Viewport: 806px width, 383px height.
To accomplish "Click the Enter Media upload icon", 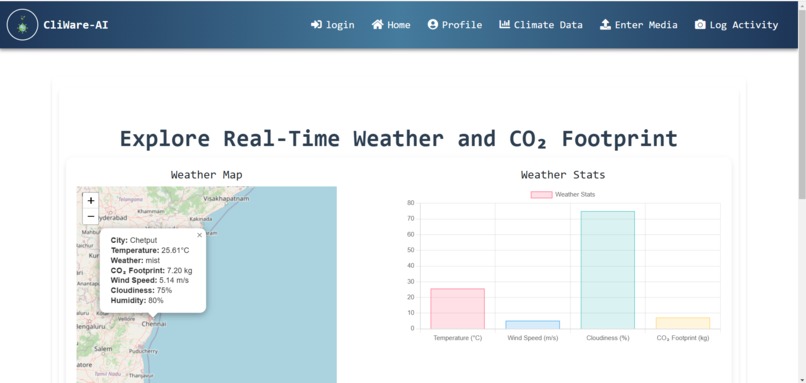I will (x=605, y=25).
